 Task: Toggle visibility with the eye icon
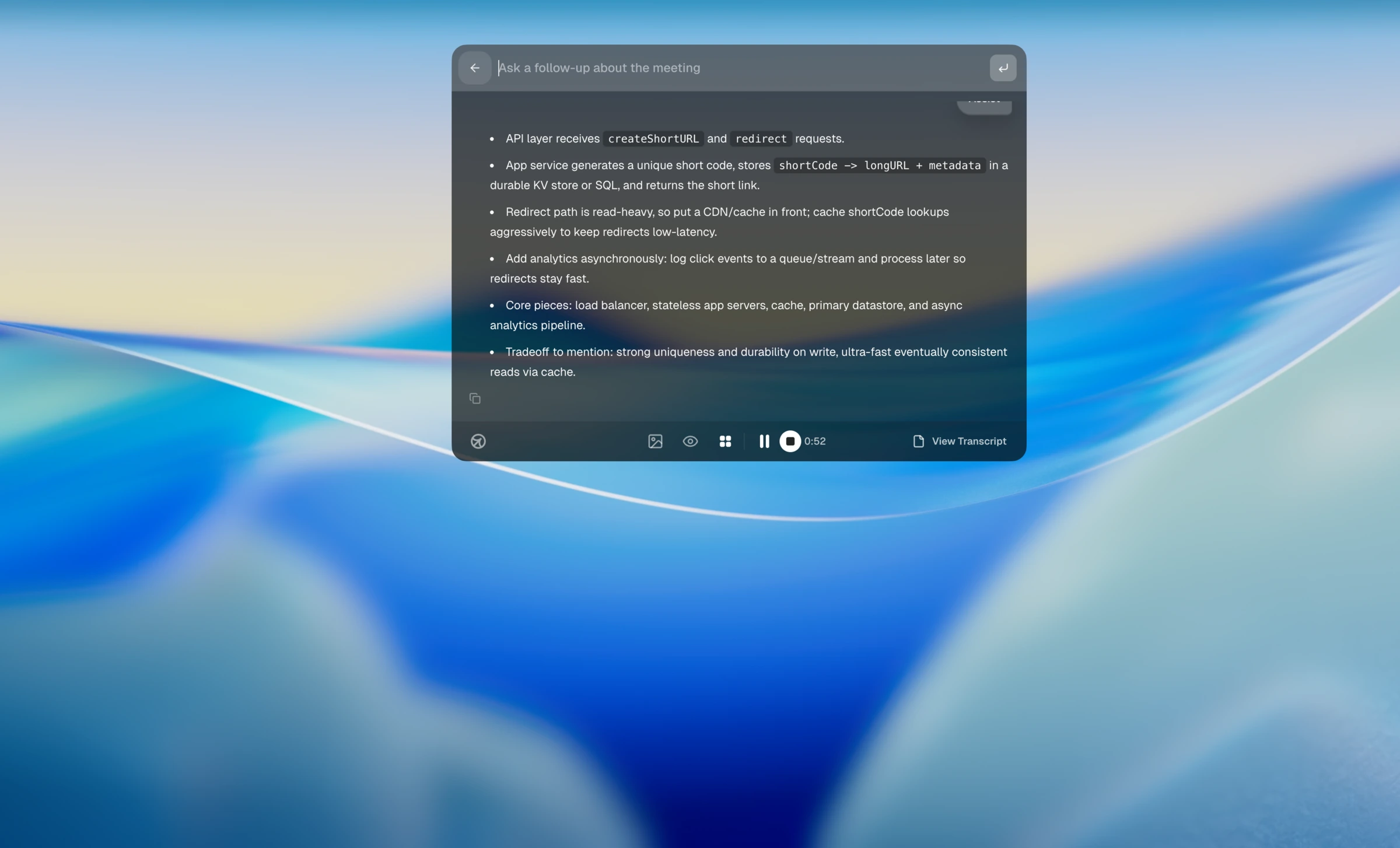click(x=690, y=441)
